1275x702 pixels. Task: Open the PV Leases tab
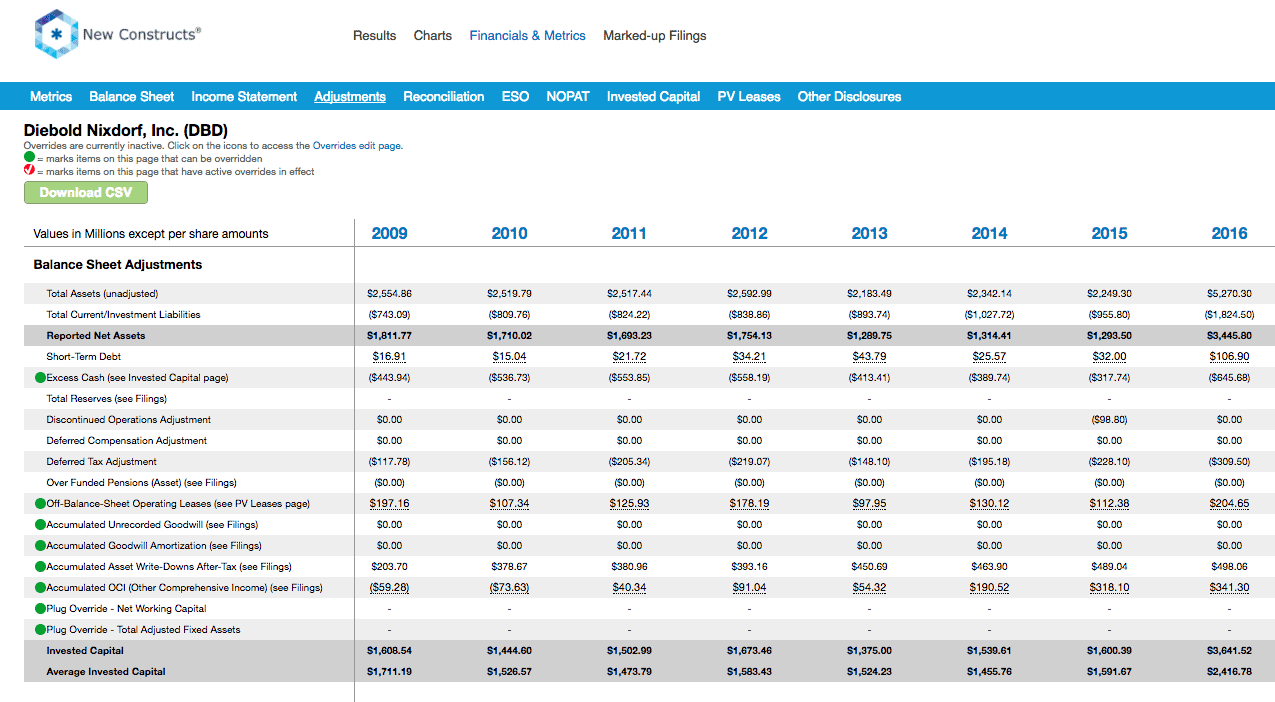(749, 97)
